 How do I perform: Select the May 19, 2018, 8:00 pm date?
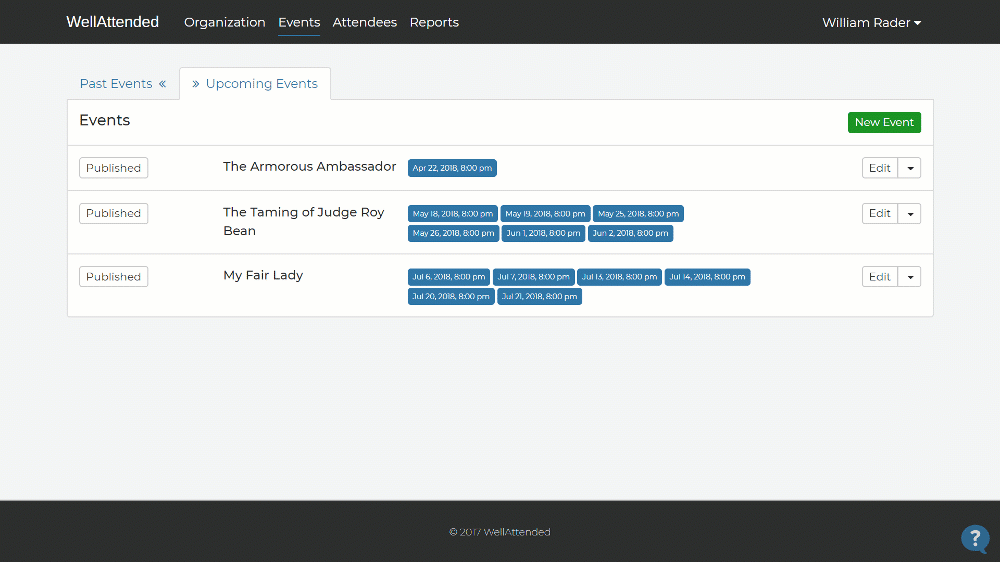coord(545,214)
